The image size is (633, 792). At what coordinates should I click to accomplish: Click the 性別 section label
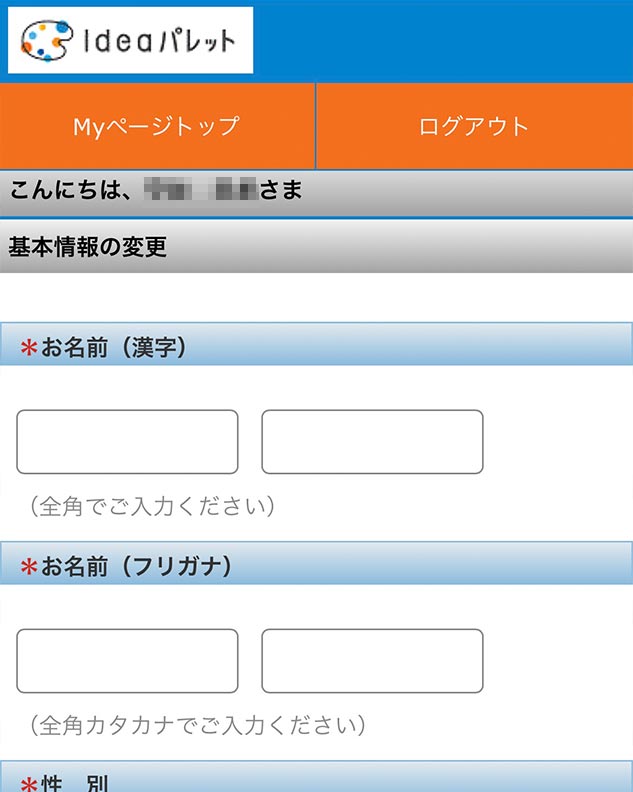point(76,783)
